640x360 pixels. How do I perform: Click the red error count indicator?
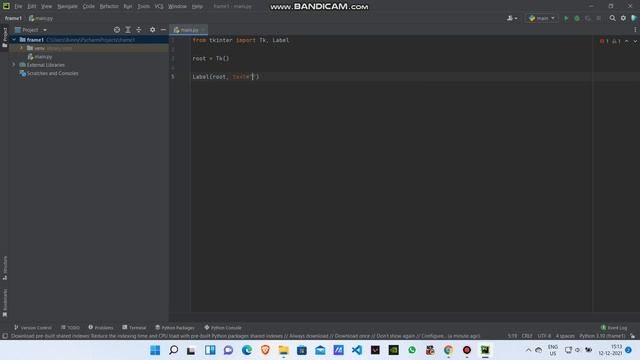point(604,41)
